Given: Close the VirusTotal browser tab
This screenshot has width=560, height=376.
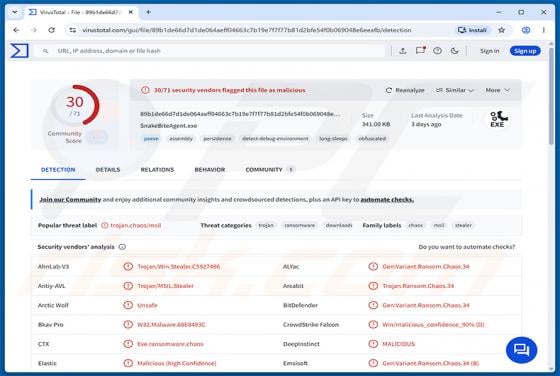Looking at the screenshot, I should (131, 12).
